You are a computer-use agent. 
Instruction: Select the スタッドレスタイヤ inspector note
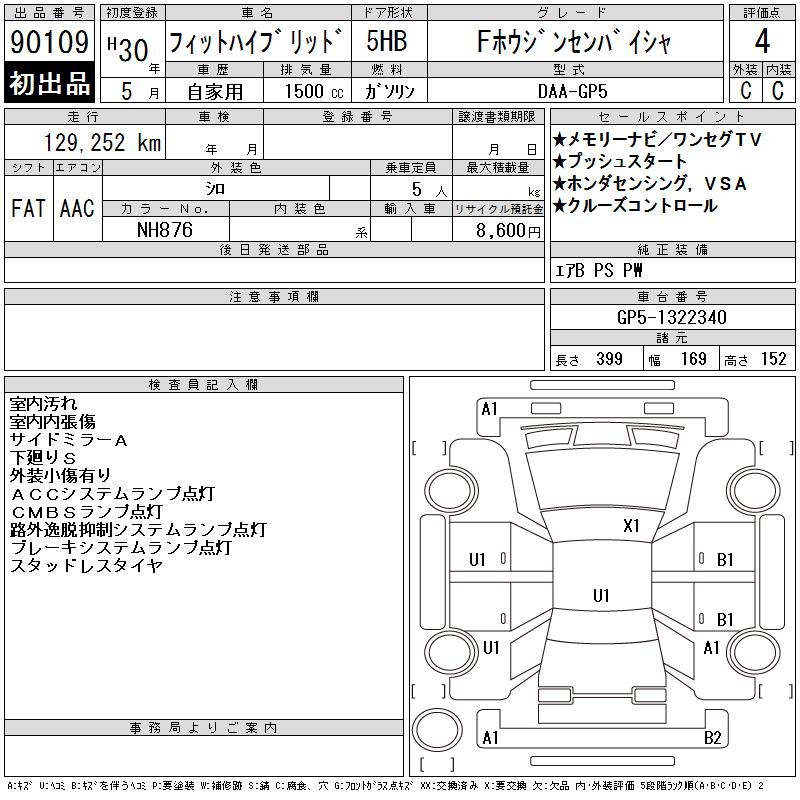click(86, 565)
